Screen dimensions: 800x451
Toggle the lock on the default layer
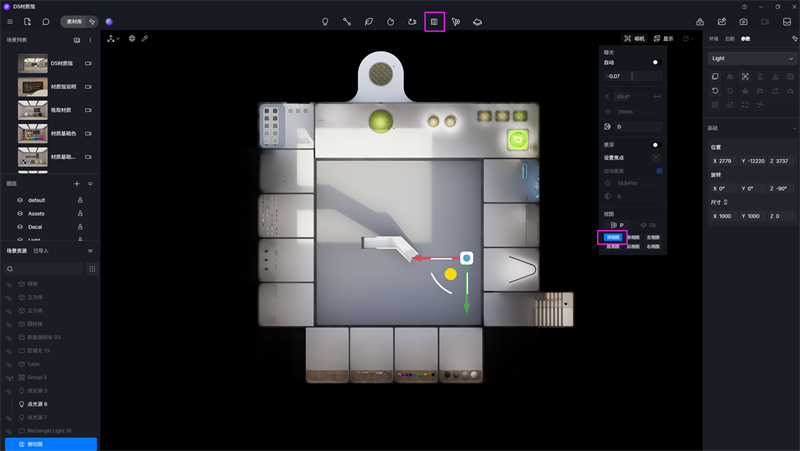[80, 200]
